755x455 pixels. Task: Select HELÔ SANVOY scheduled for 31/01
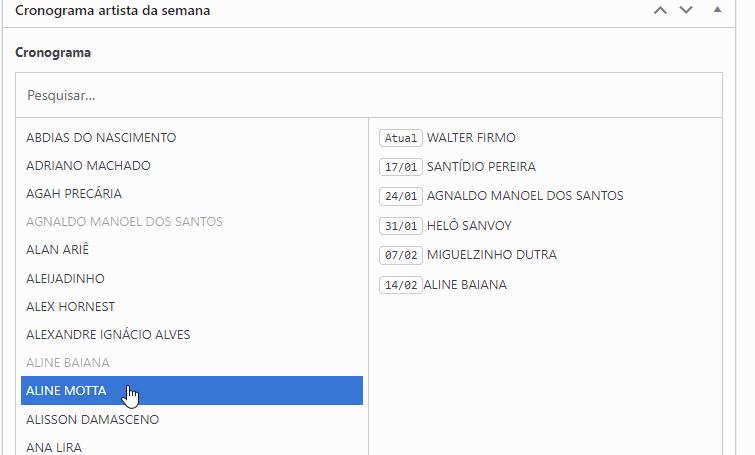(469, 226)
